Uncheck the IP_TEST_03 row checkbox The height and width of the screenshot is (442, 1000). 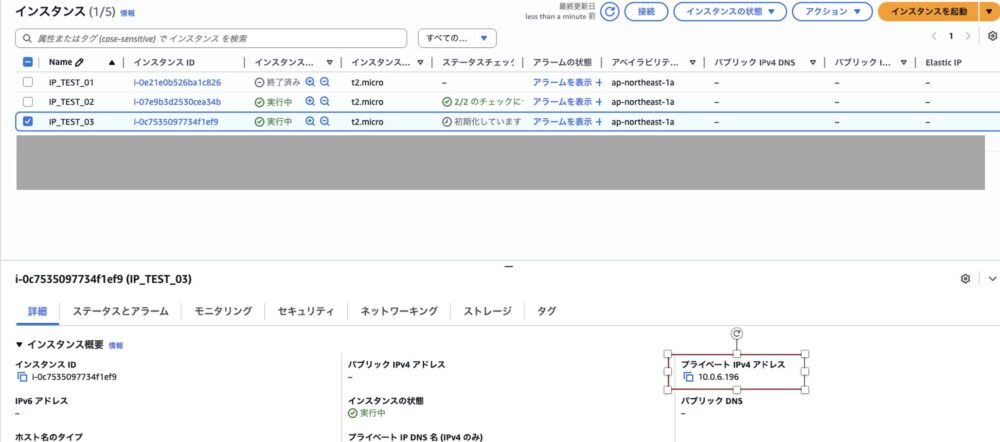(x=28, y=122)
